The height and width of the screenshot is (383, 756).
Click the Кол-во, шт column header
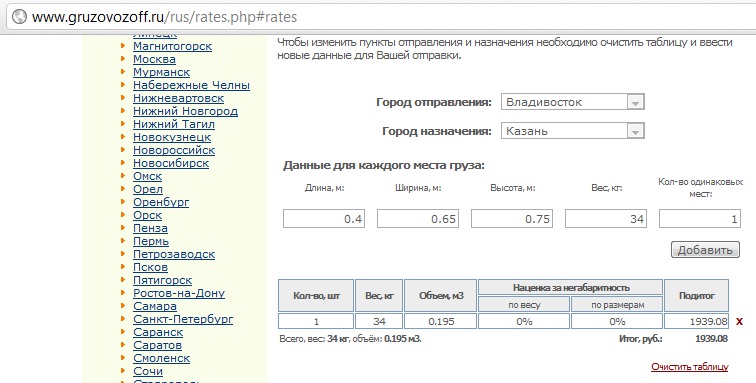pos(316,296)
